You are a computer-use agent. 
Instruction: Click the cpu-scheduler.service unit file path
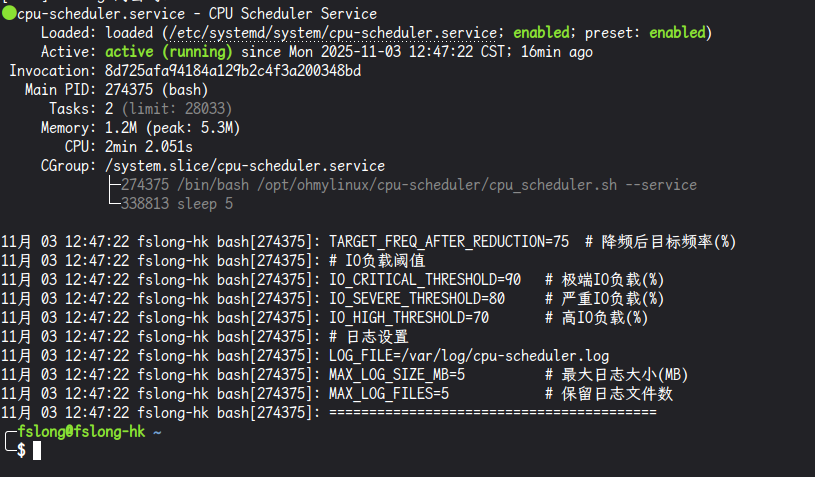tap(333, 33)
